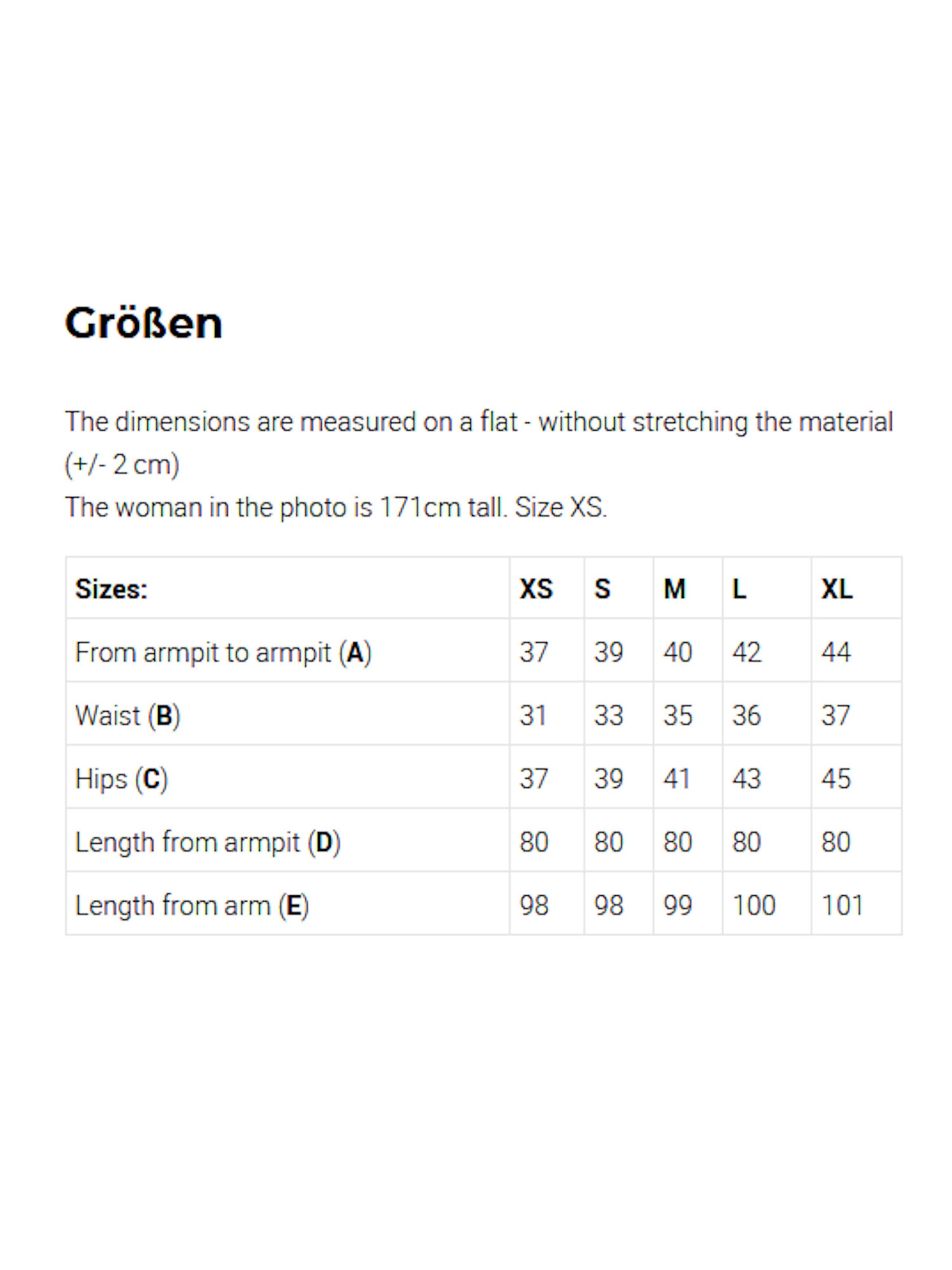Click the Hips value 45 for size XL
This screenshot has height=1270, width=952.
(x=835, y=779)
